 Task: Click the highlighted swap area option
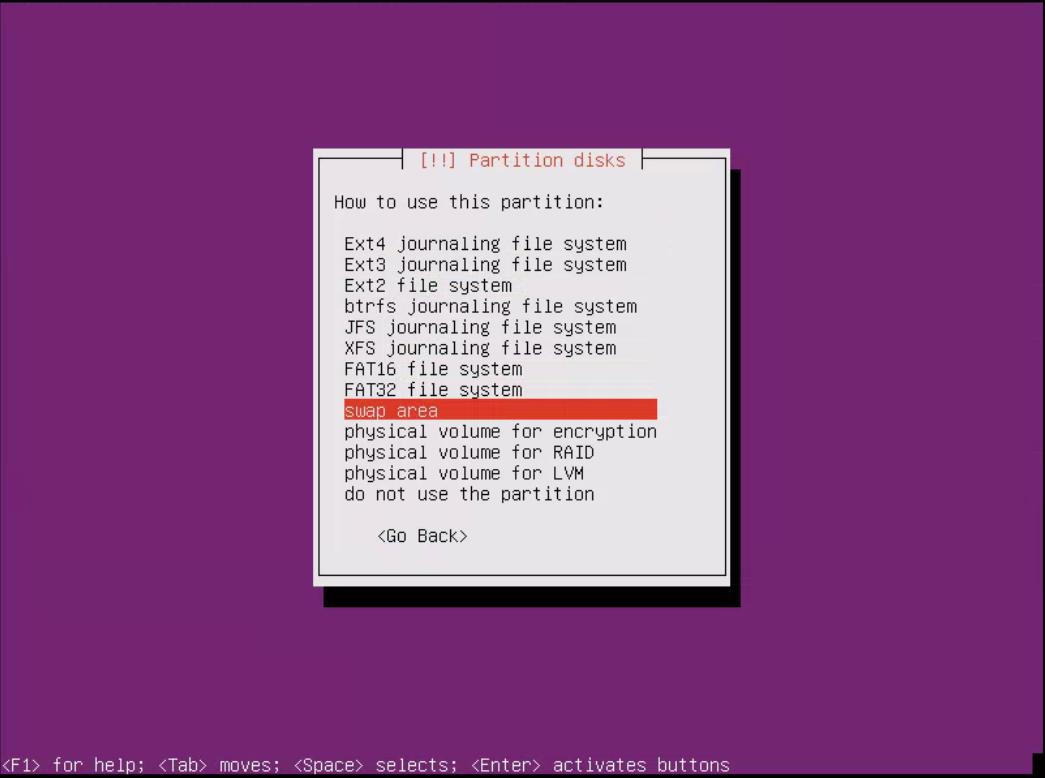tap(501, 410)
